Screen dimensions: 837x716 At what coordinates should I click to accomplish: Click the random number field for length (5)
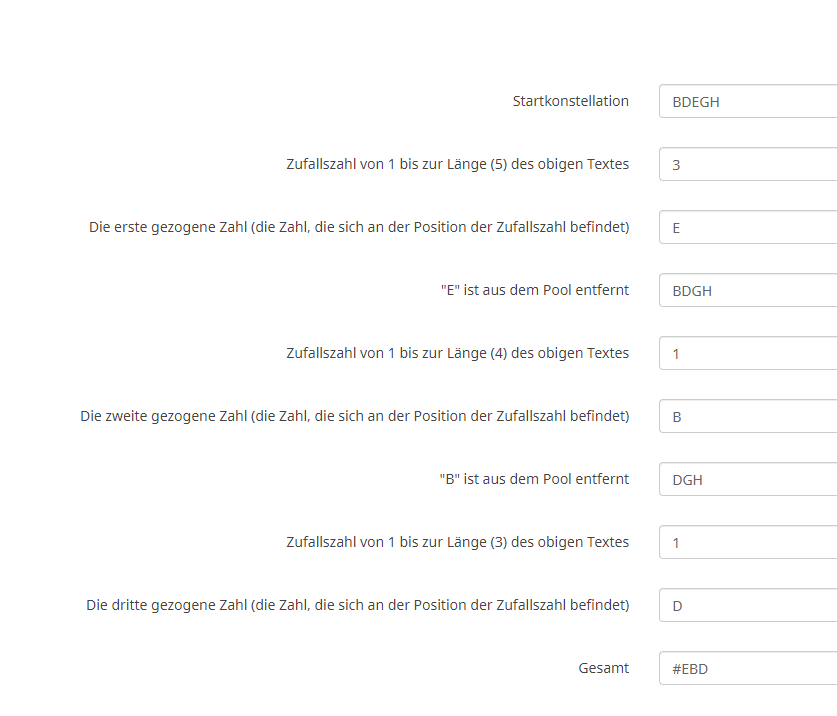coord(747,165)
